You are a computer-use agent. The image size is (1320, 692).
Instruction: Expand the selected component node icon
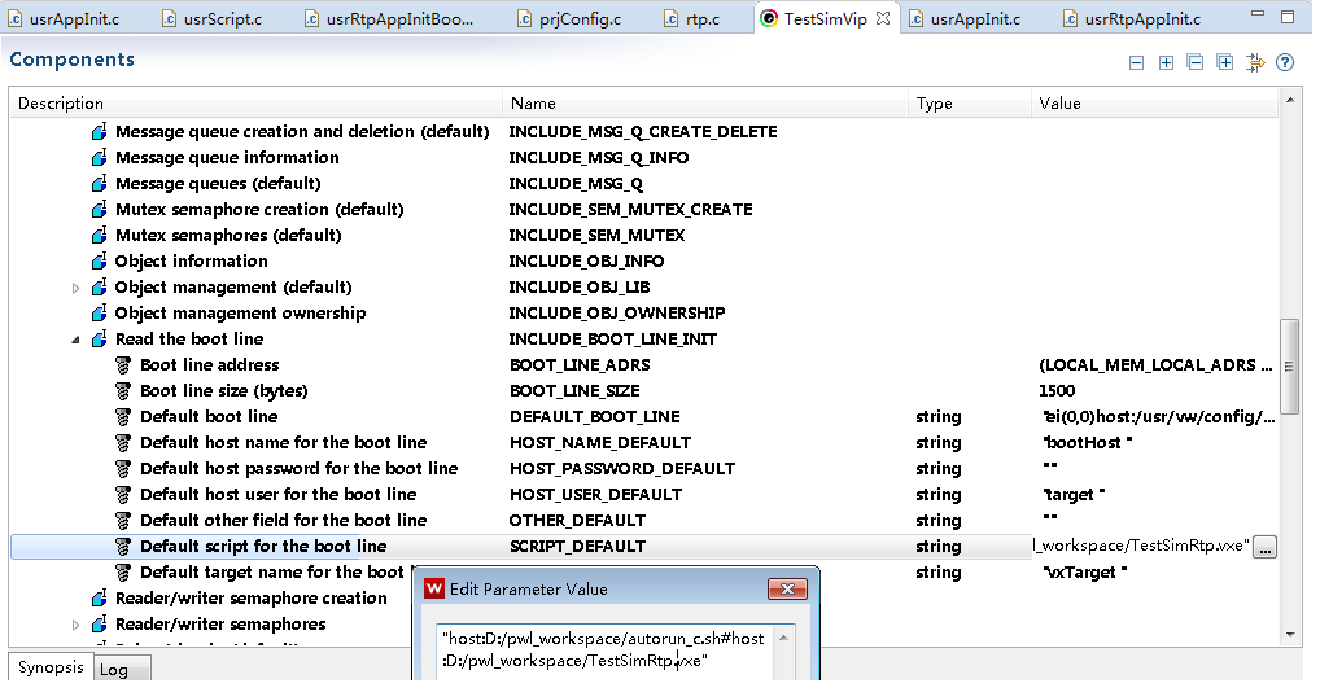tap(1166, 62)
